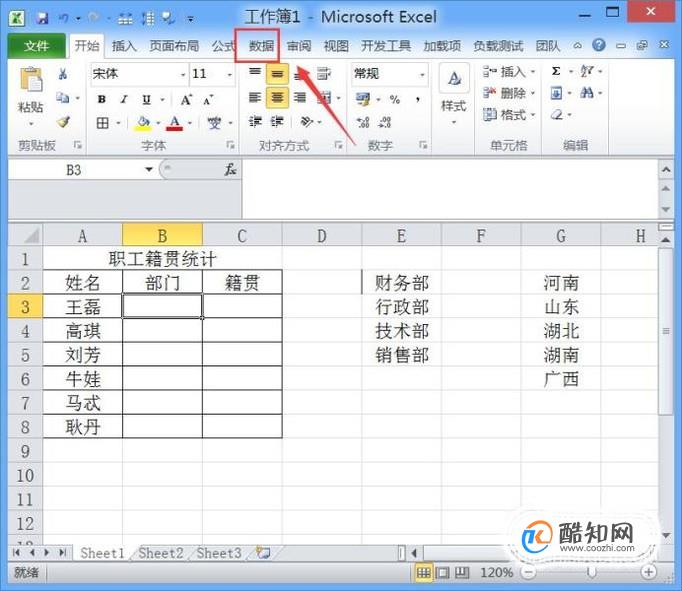Toggle Italic formatting

[124, 100]
